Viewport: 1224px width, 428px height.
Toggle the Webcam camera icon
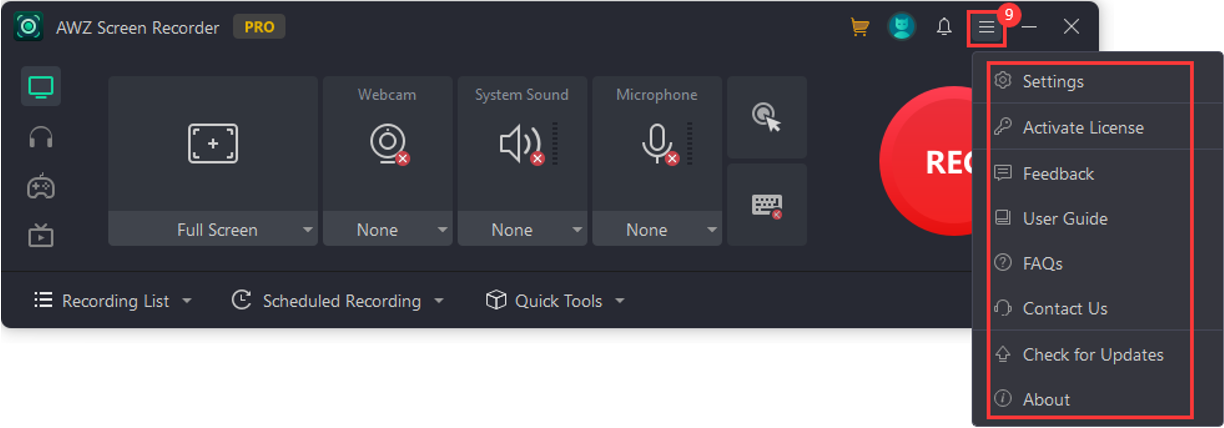[x=387, y=144]
